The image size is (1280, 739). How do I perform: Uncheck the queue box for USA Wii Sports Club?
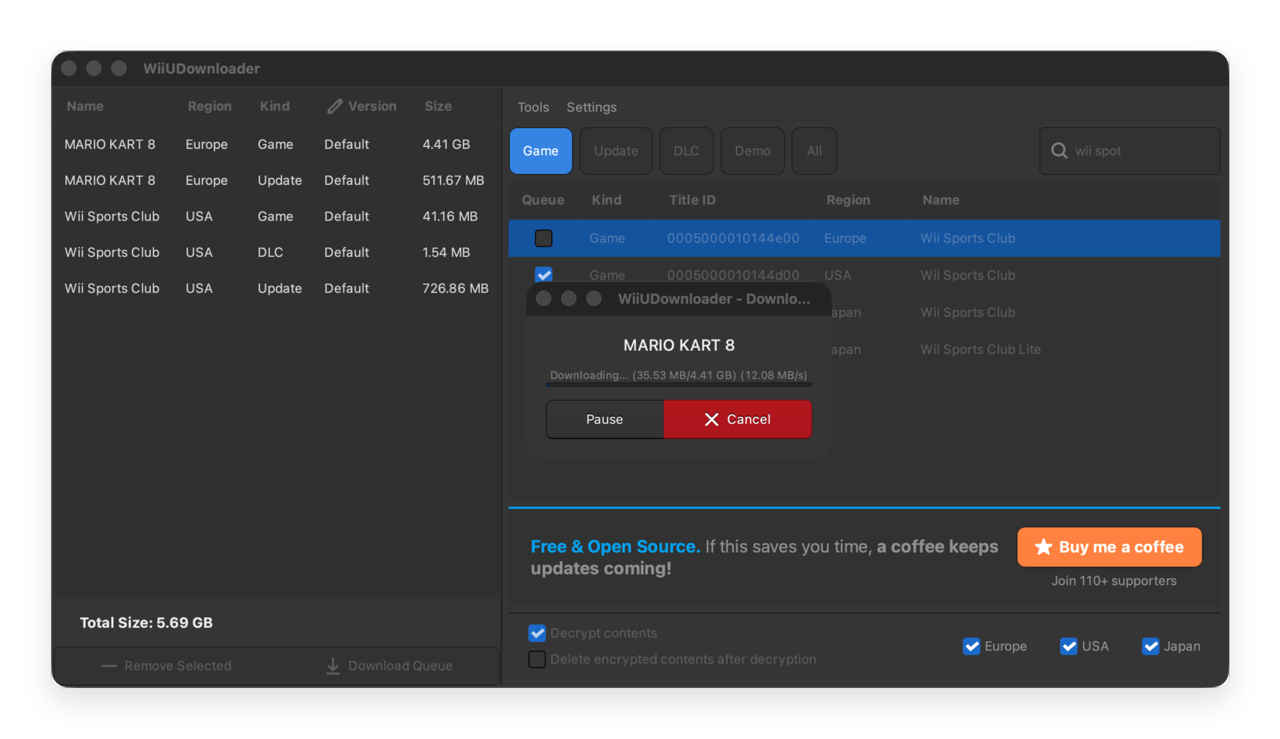[543, 275]
